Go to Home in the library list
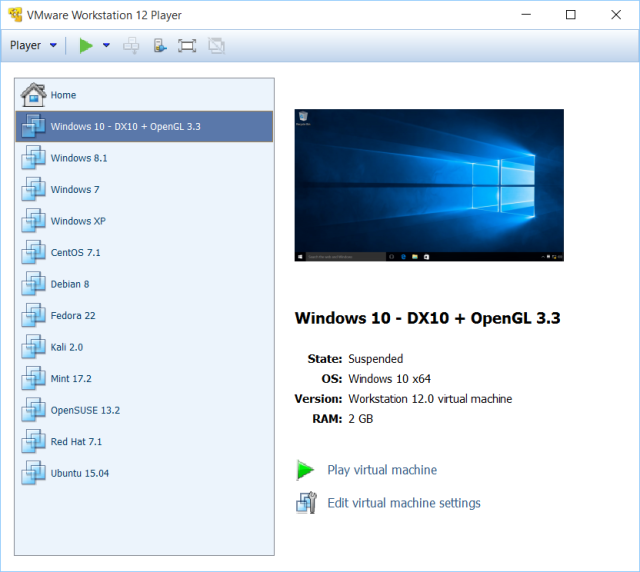Image resolution: width=640 pixels, height=572 pixels. pos(63,95)
